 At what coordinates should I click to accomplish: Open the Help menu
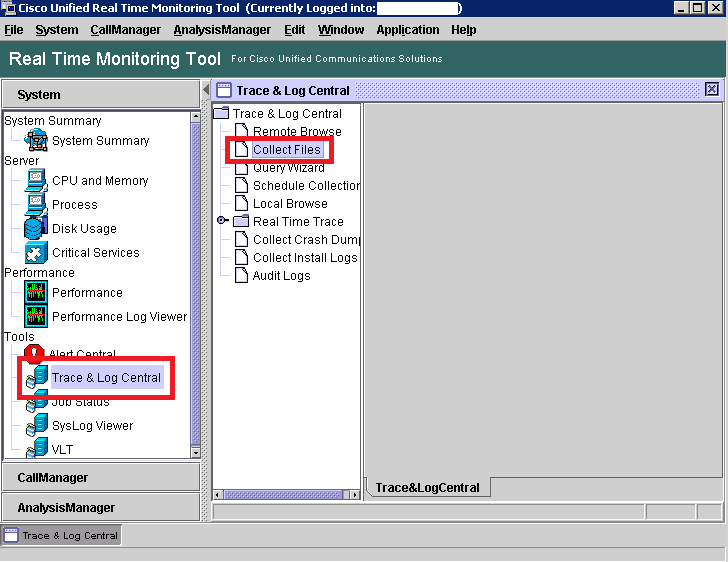click(463, 30)
